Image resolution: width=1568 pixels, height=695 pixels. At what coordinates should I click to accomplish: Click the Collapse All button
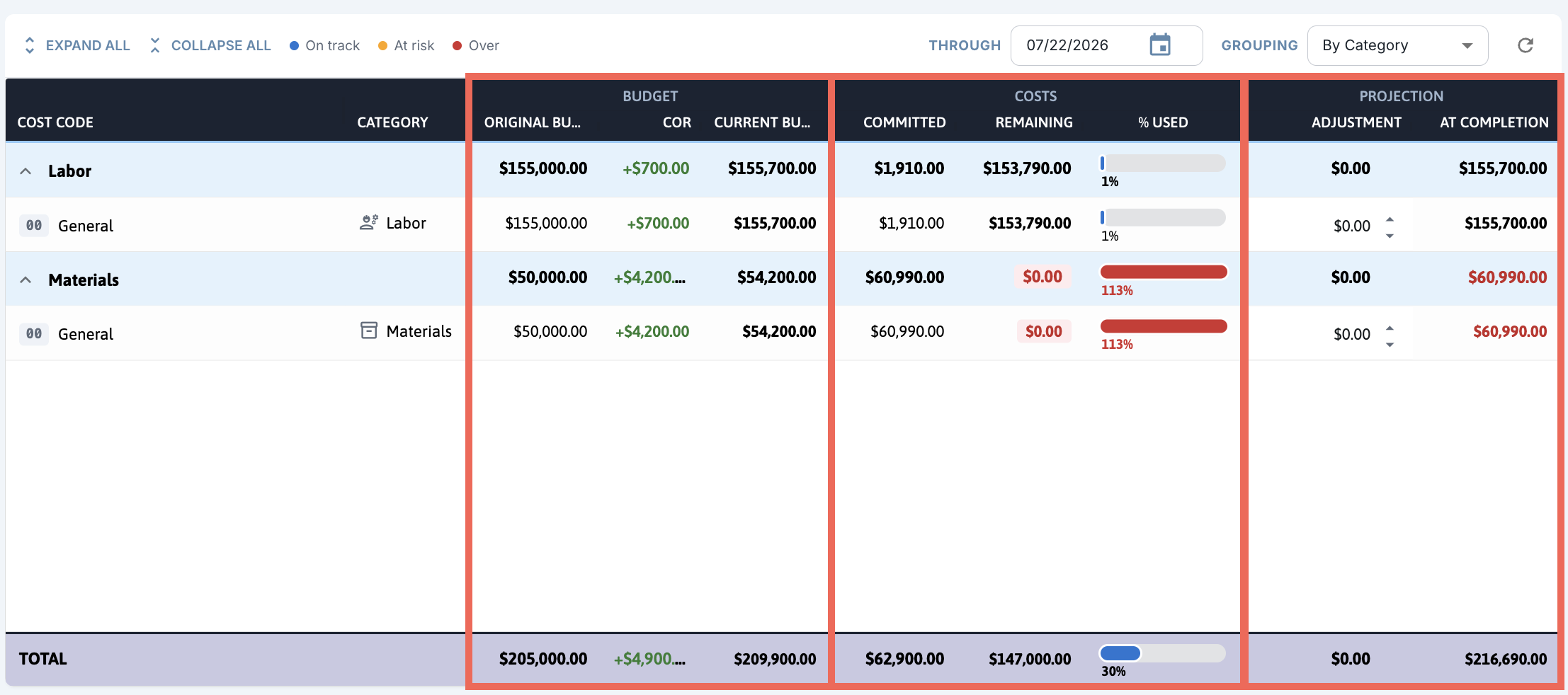pyautogui.click(x=210, y=45)
